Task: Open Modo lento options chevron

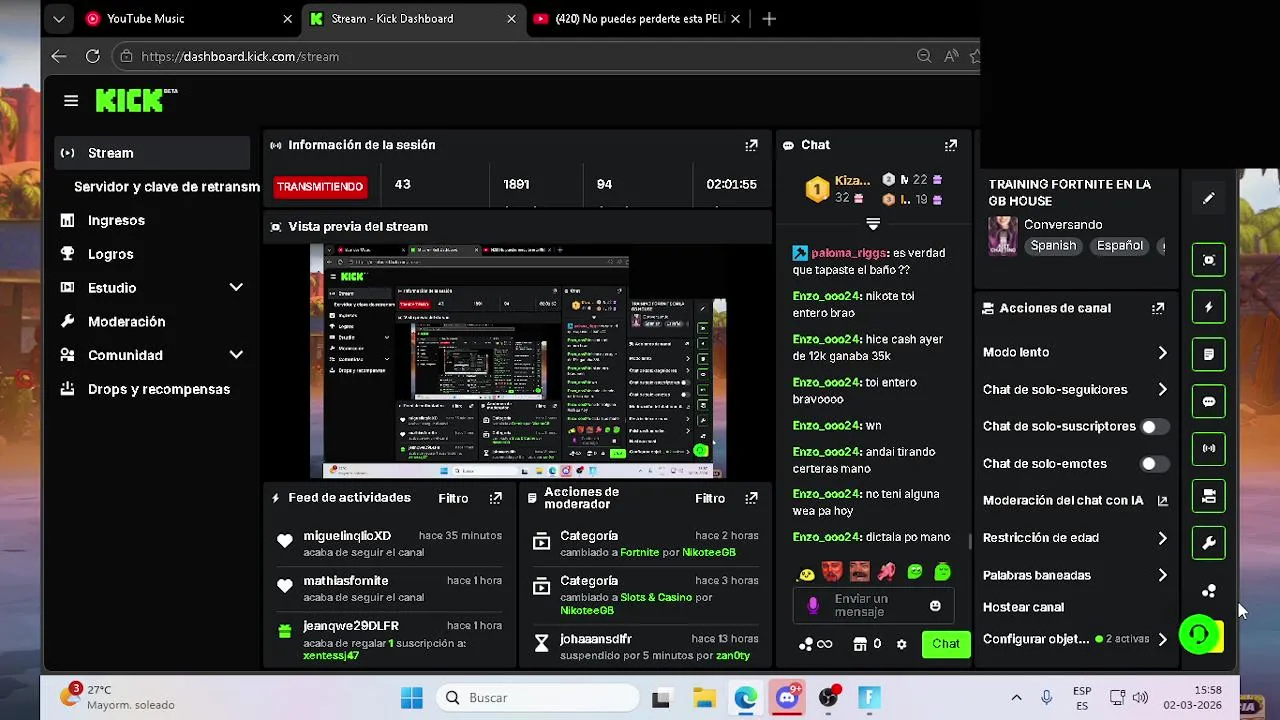Action: (1162, 353)
